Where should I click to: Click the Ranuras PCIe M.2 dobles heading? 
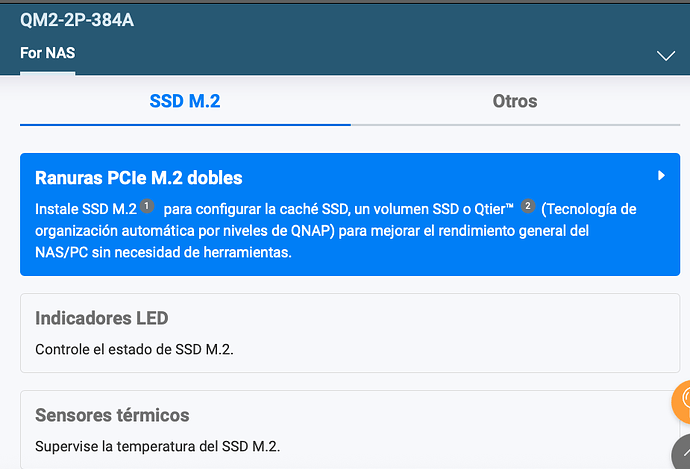139,178
